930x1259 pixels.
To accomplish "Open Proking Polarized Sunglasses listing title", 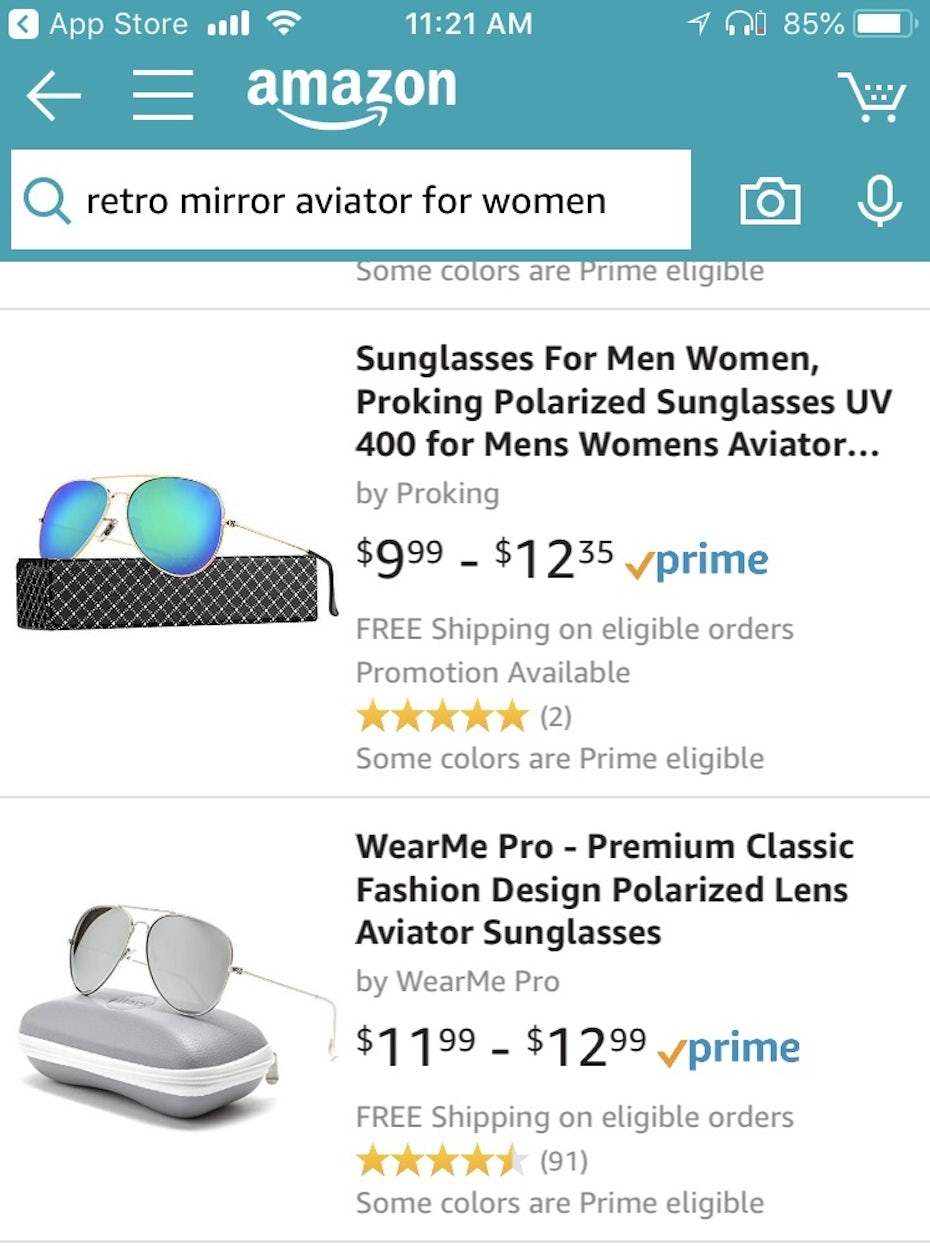I will [622, 401].
